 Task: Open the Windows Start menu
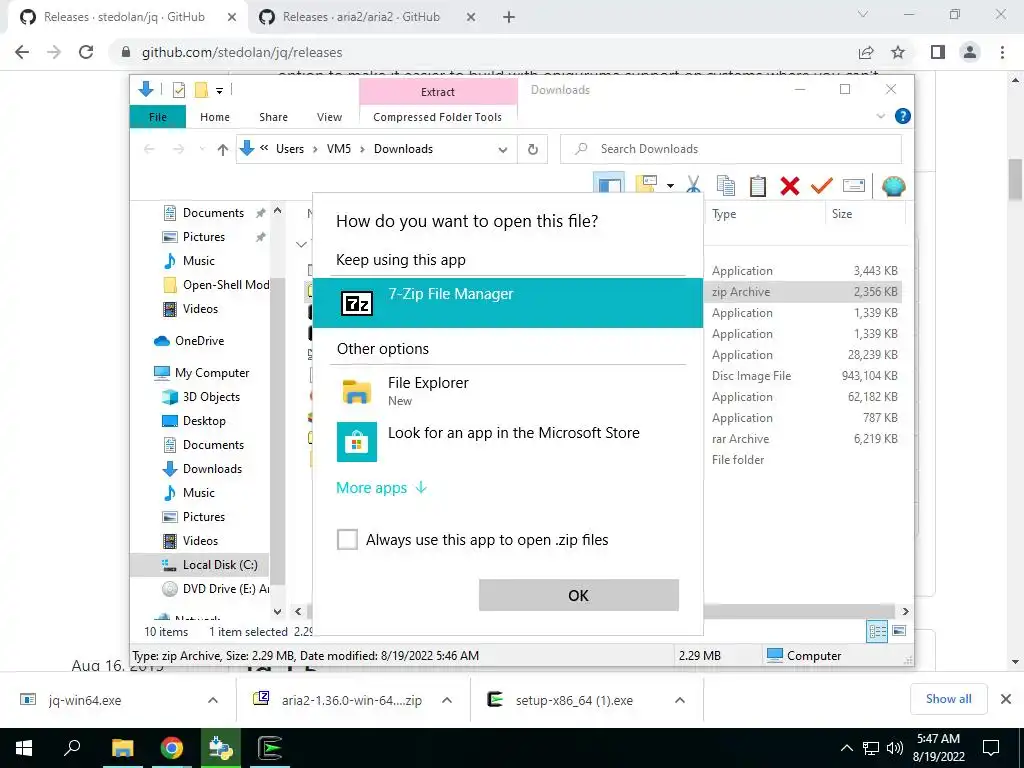24,748
